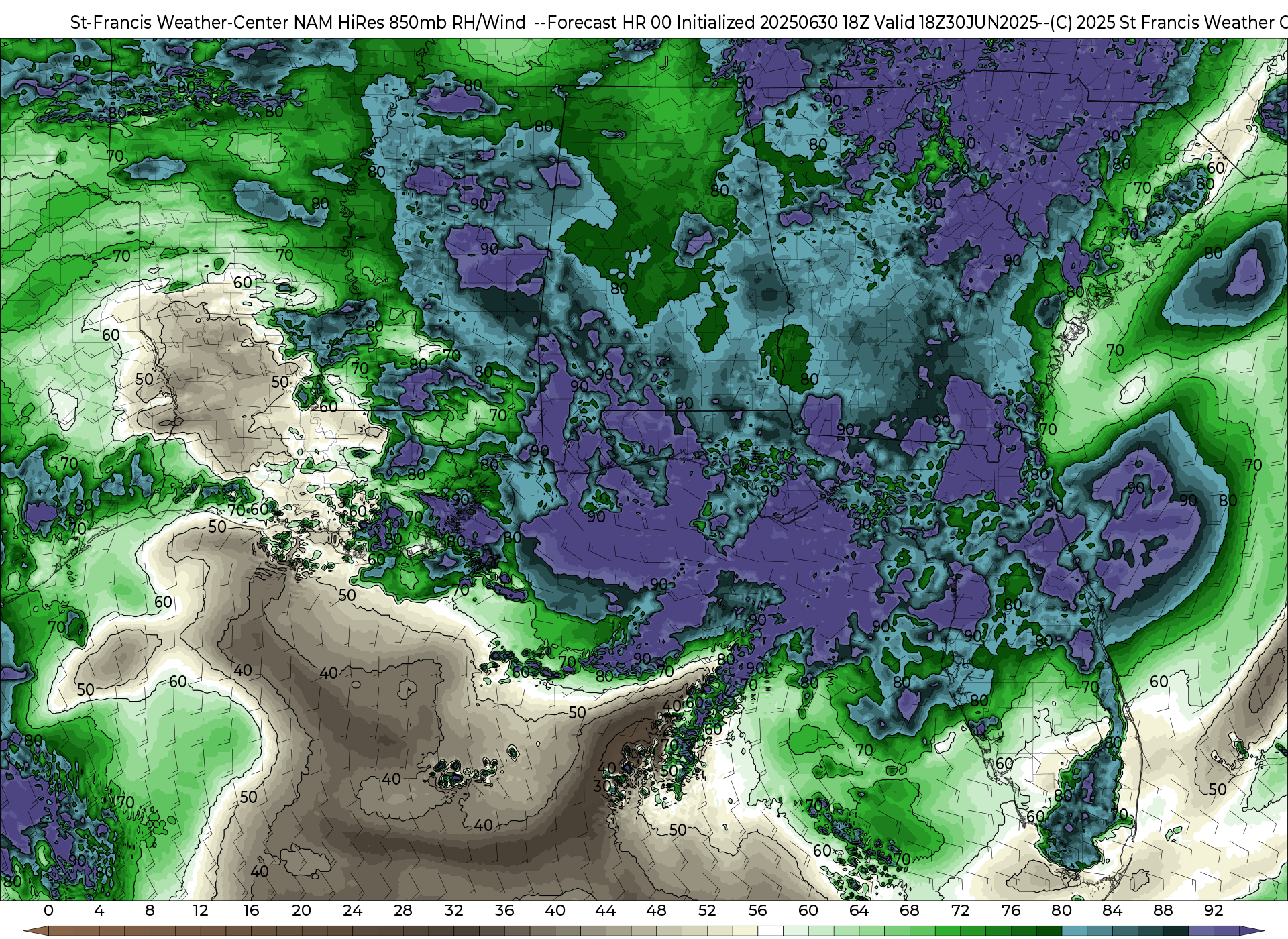Click the '52' label on the color scale
The width and height of the screenshot is (1288, 939).
pos(707,910)
